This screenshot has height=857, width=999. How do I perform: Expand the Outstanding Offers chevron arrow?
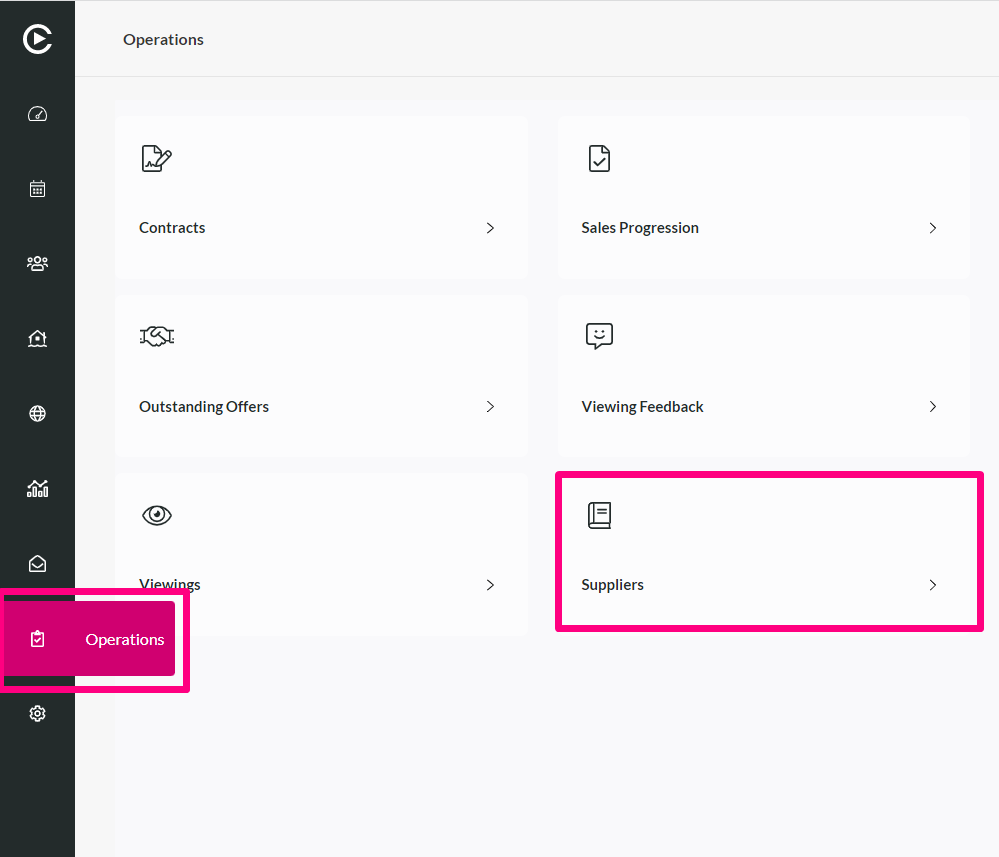tap(490, 407)
